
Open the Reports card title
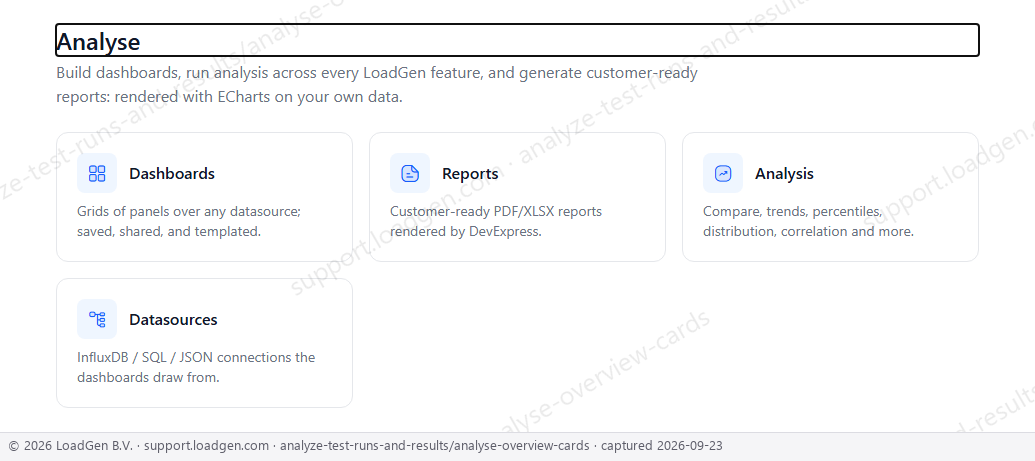[470, 174]
